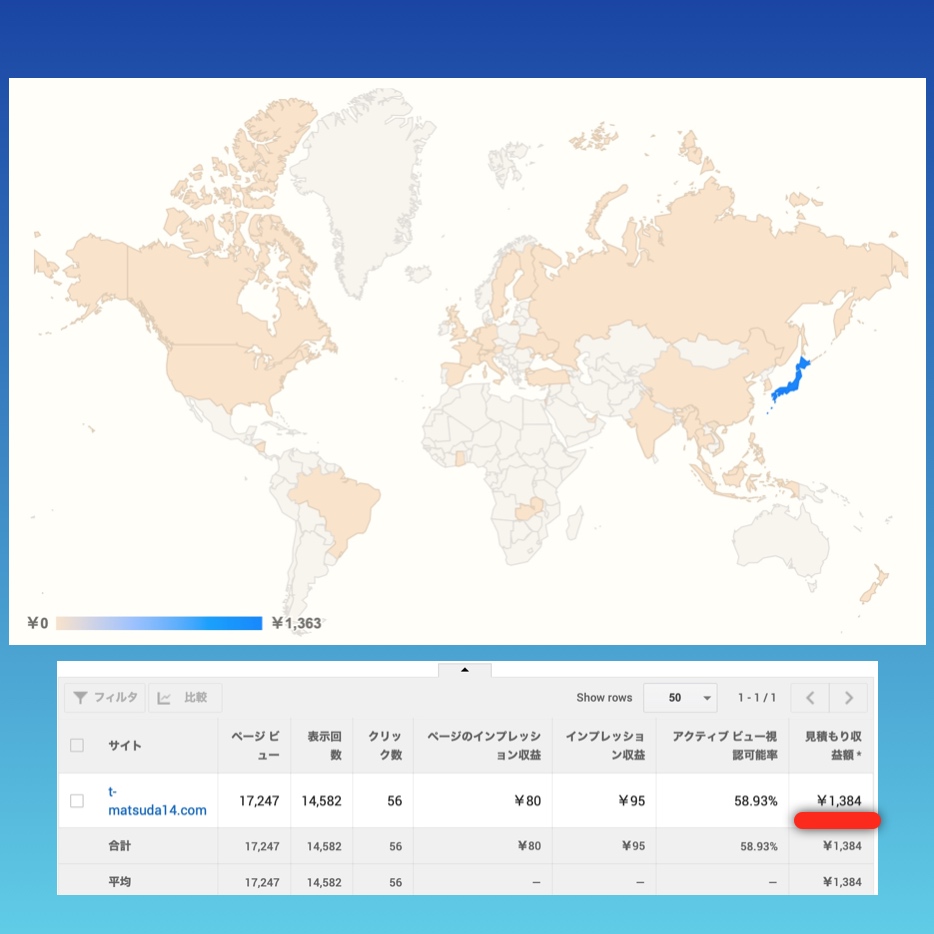Sort by ページのインプレッション収益 column header
The width and height of the screenshot is (934, 934).
click(483, 745)
